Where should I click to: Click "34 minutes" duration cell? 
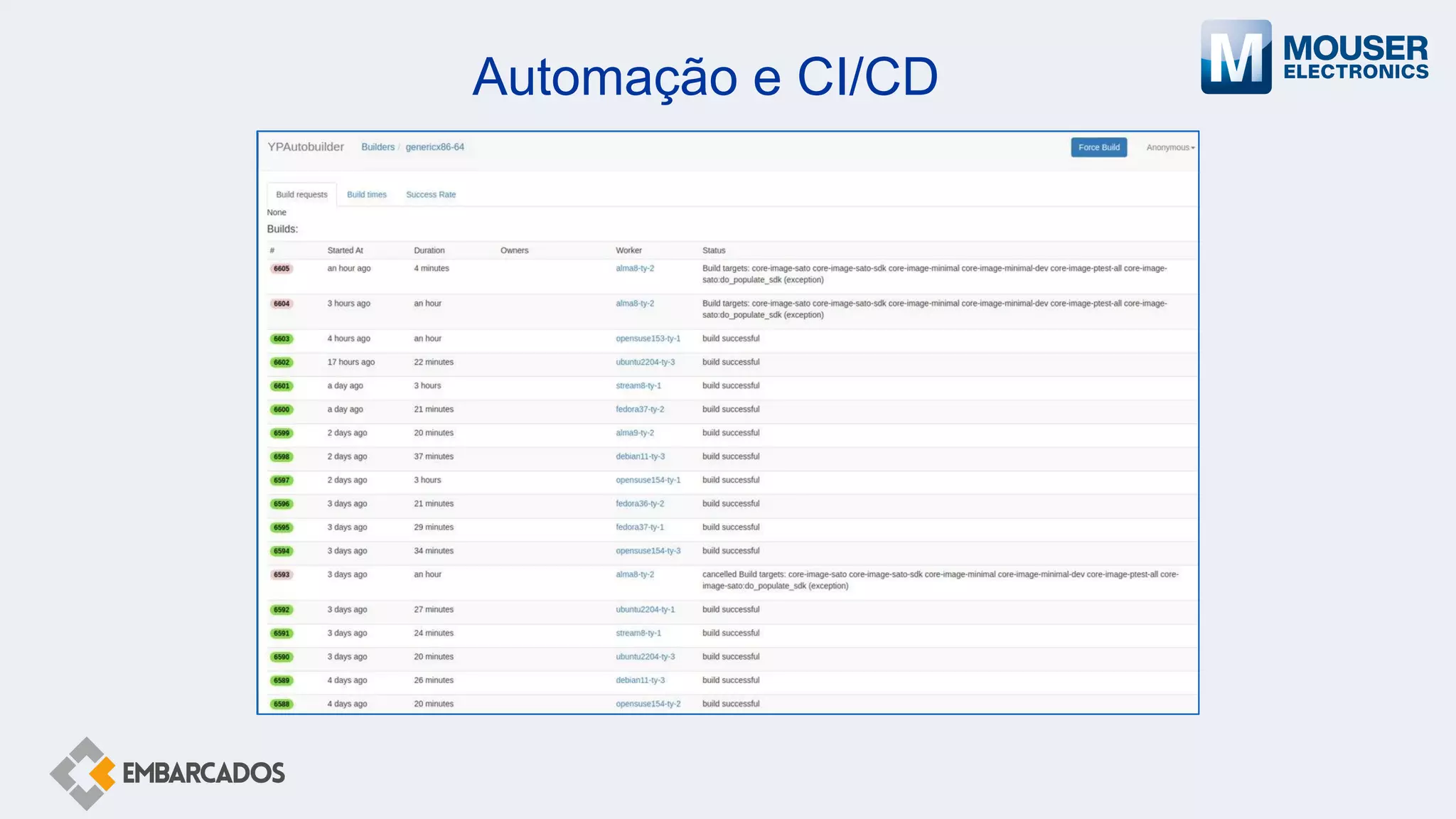click(434, 550)
